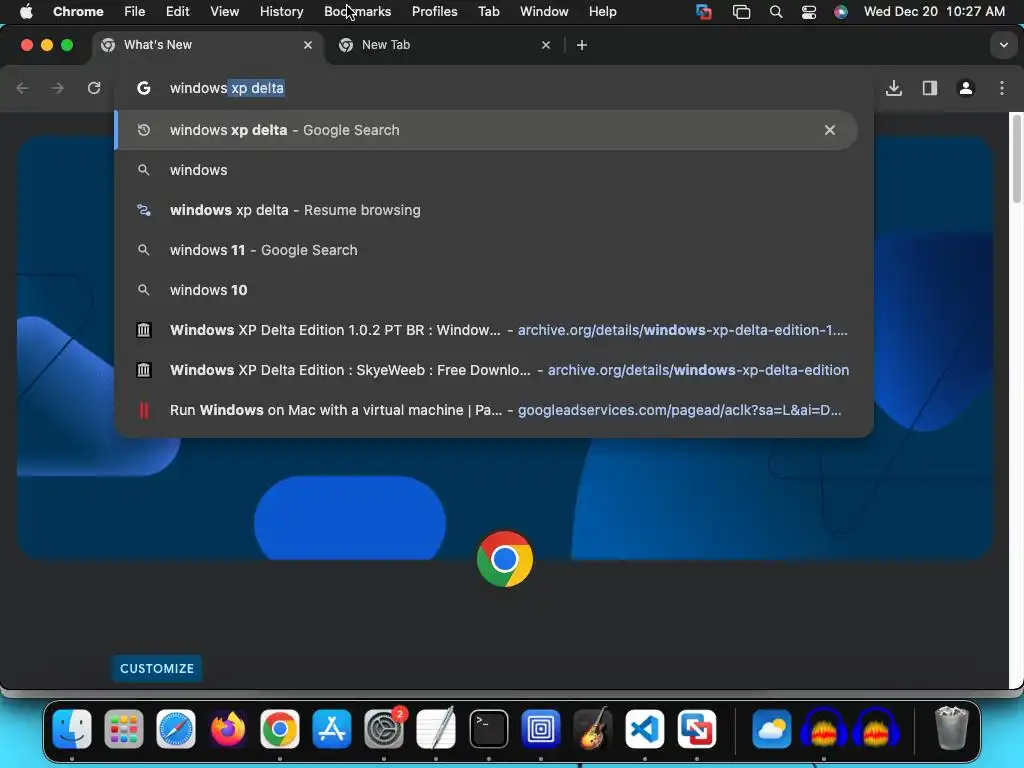The image size is (1024, 768).
Task: Click the Chrome logo on the page
Action: click(505, 559)
